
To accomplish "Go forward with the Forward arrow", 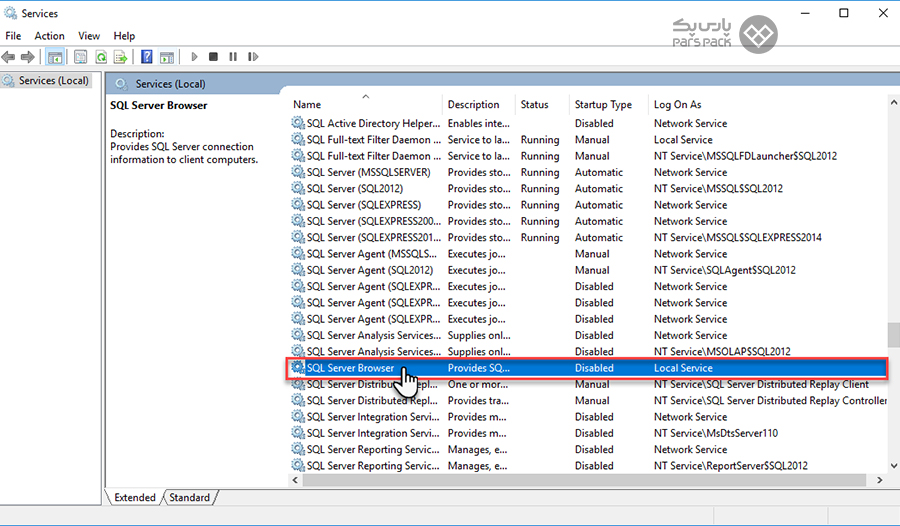I will point(28,57).
